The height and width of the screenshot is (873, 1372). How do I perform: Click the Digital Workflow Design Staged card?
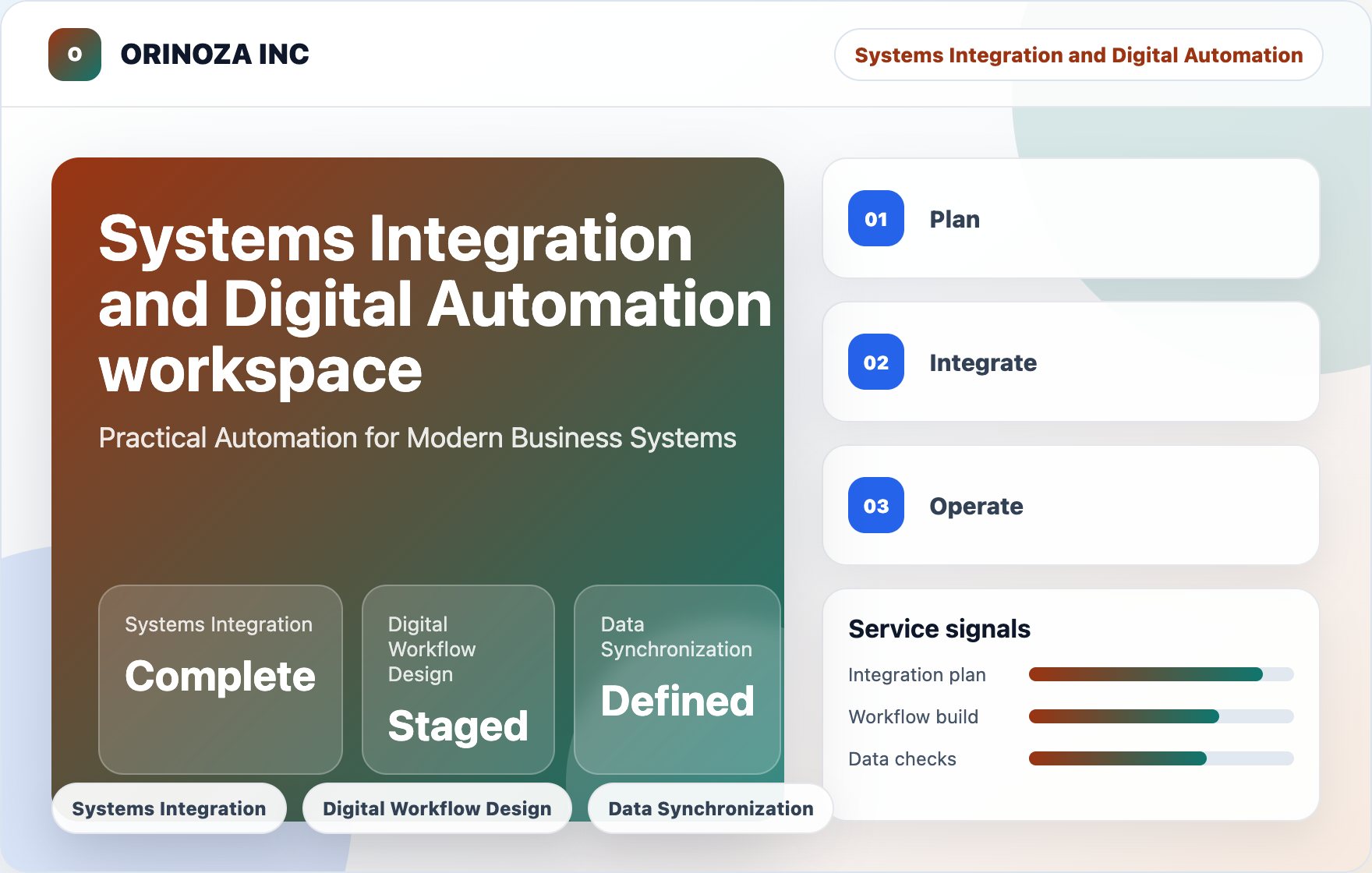458,679
